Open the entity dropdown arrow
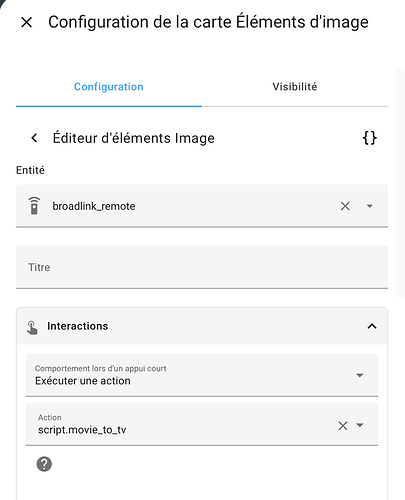 (x=369, y=206)
